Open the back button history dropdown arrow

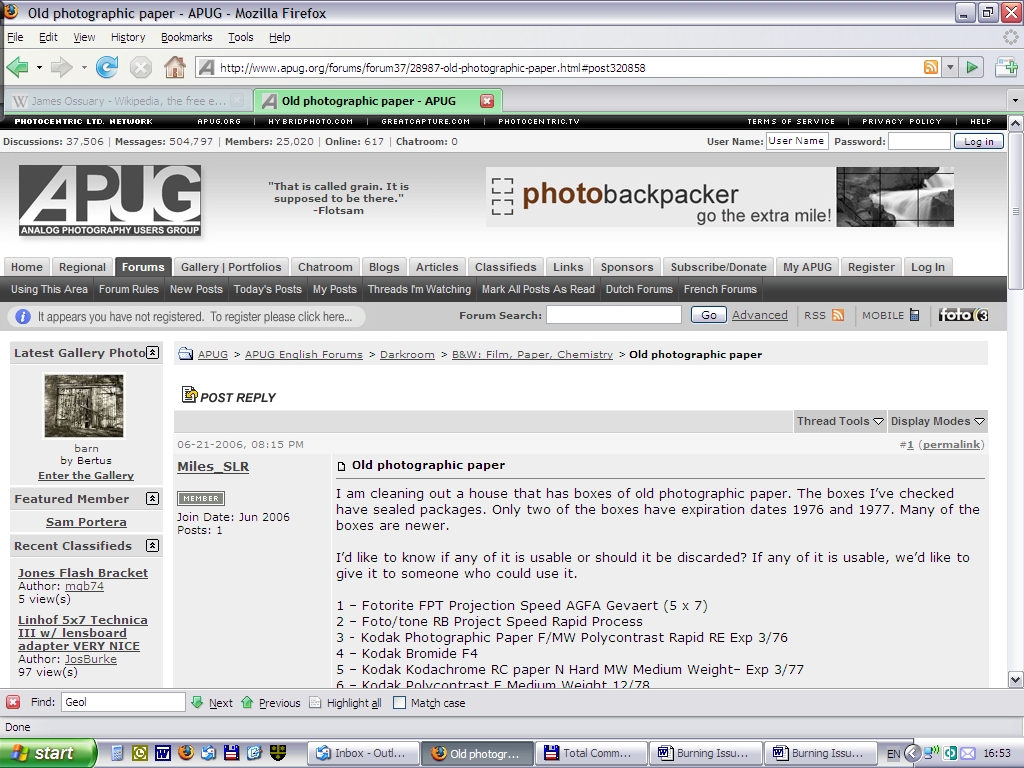[39, 67]
